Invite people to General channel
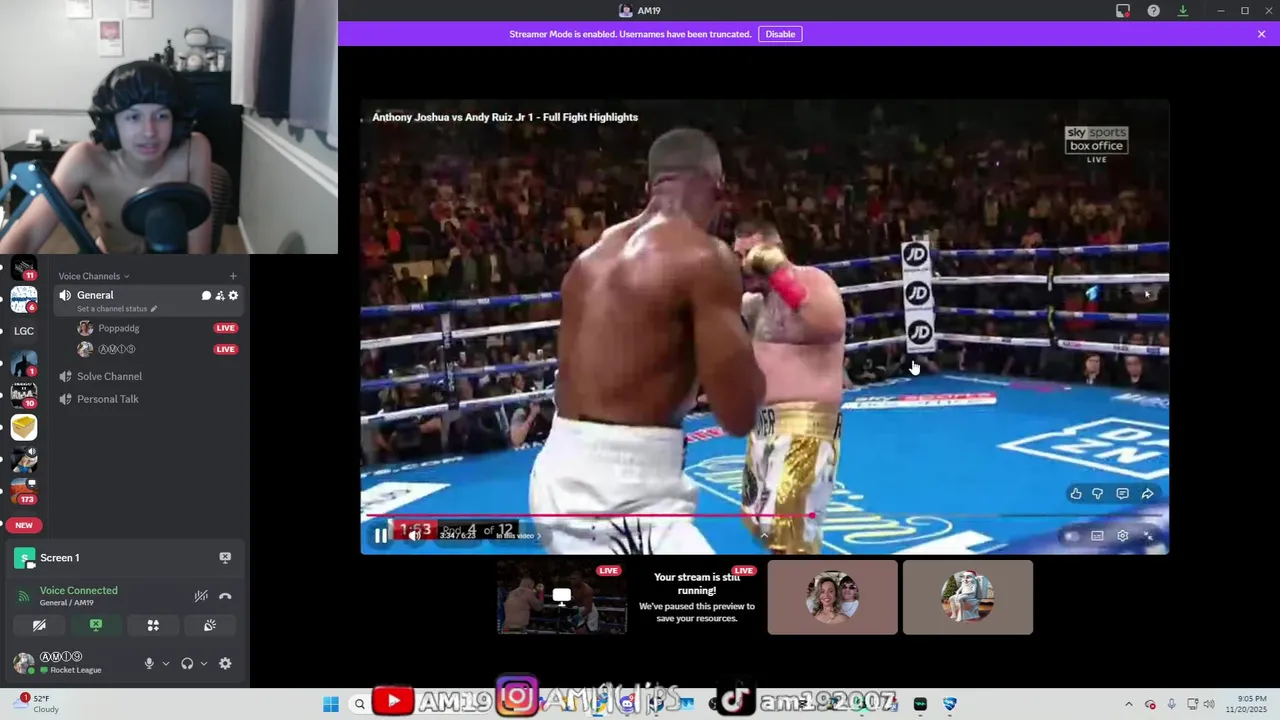The image size is (1280, 720). (x=220, y=296)
